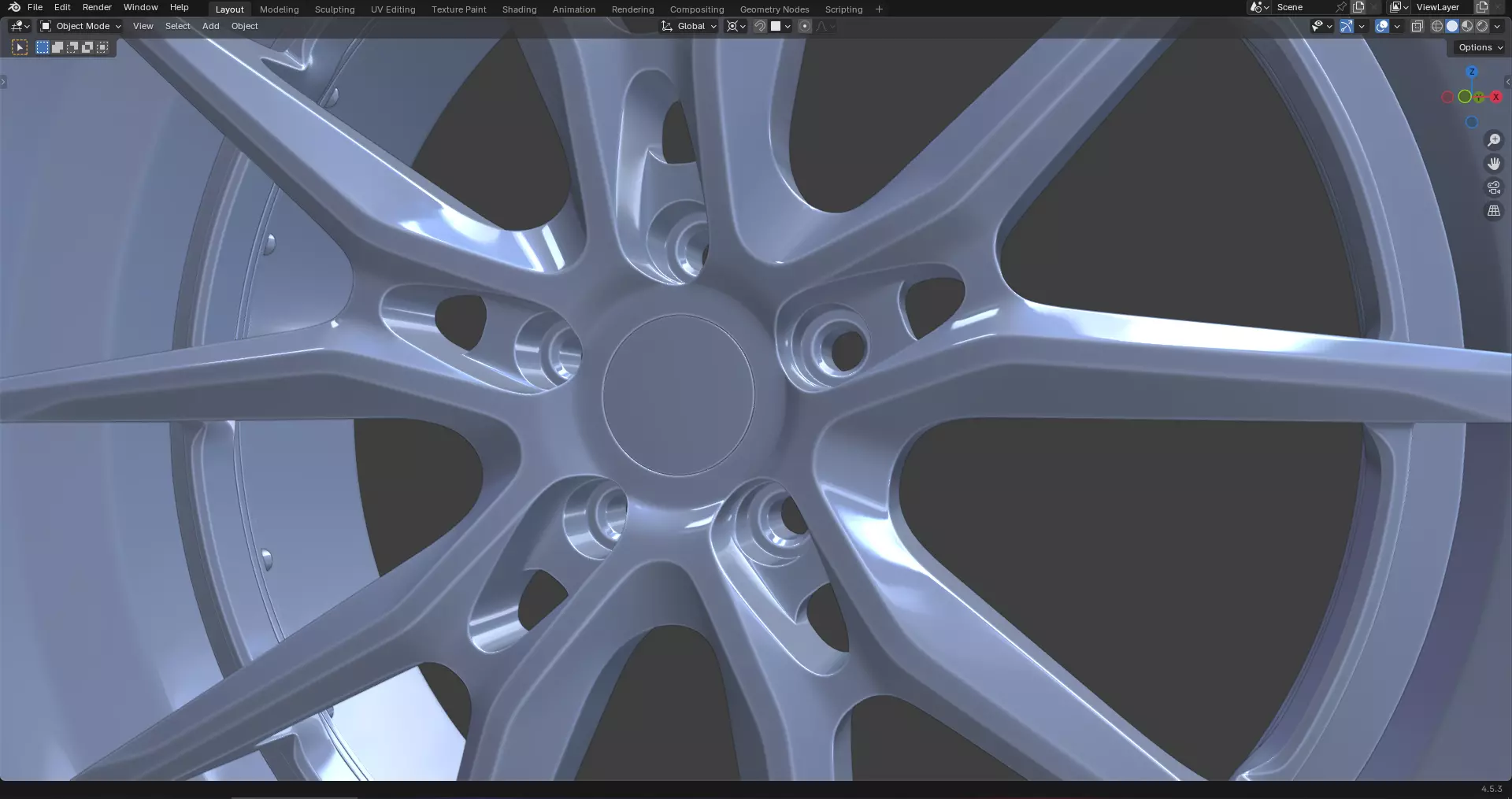Viewport: 1512px width, 799px height.
Task: Click the Scene name field
Action: pyautogui.click(x=1303, y=7)
